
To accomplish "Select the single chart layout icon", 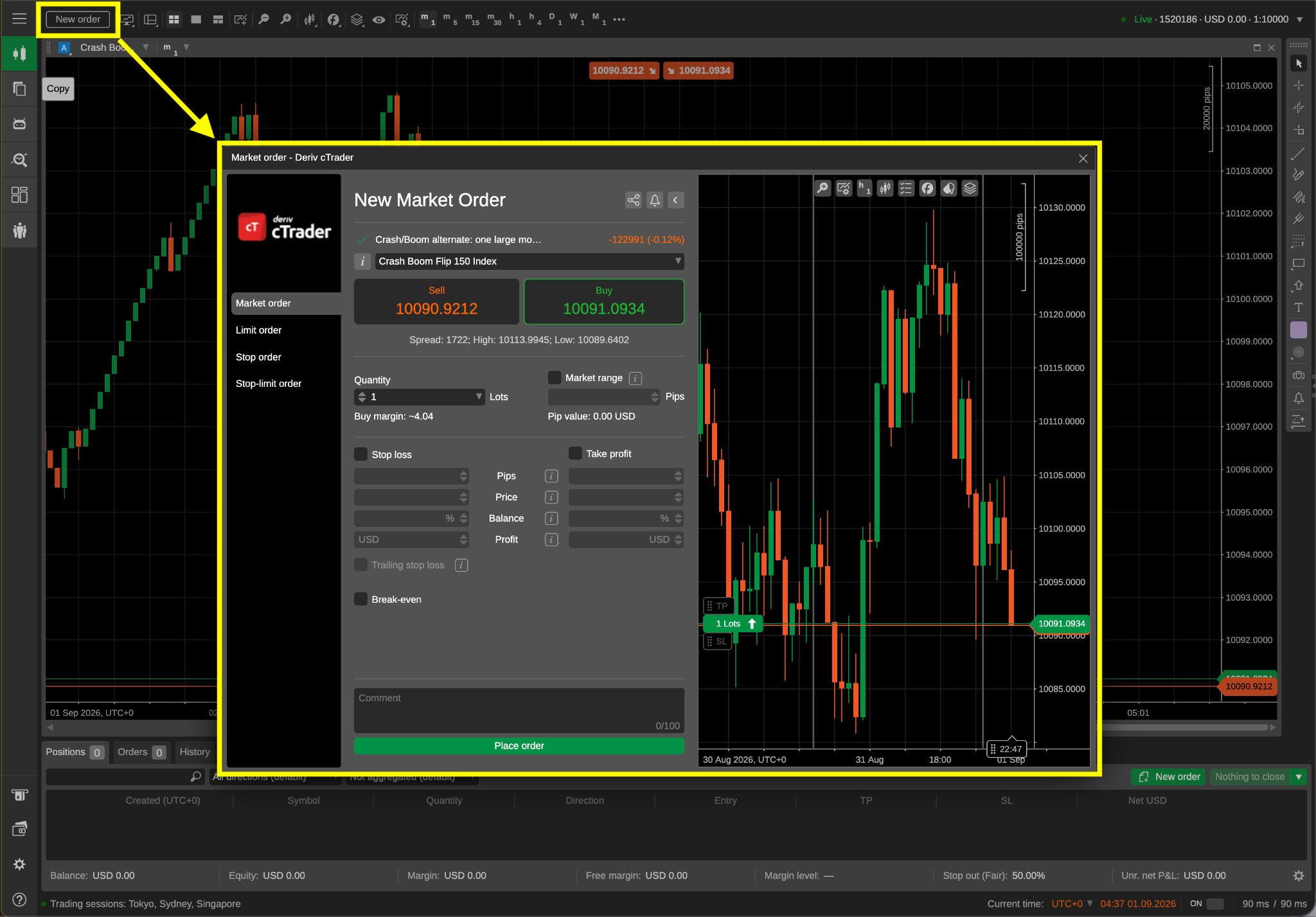I will pos(196,20).
